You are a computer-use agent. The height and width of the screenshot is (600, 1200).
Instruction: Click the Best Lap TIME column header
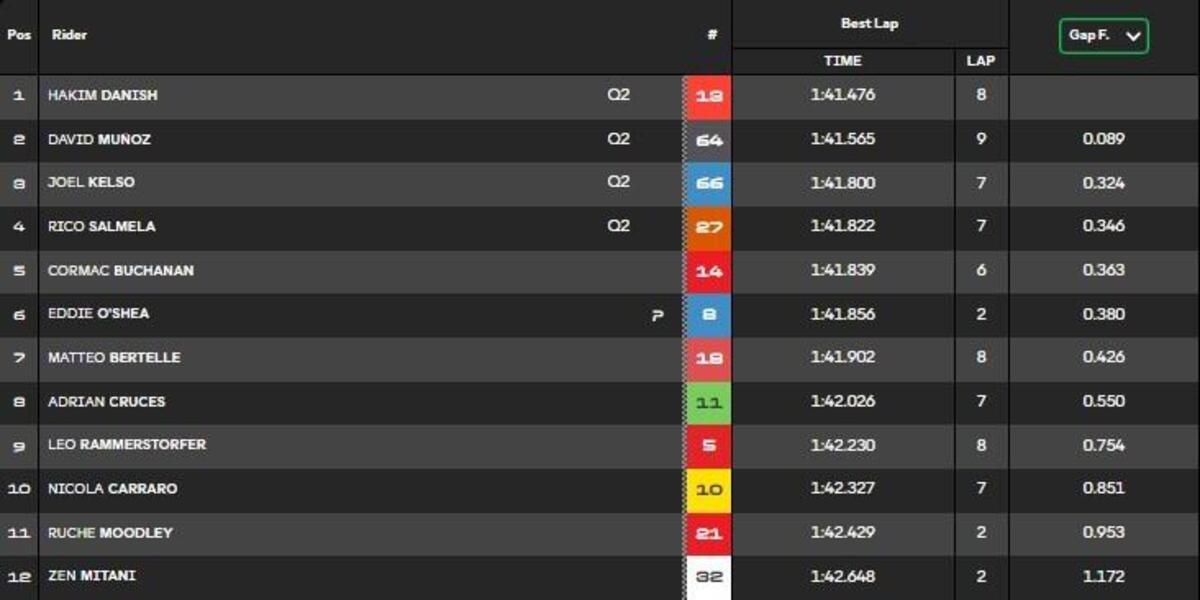(x=842, y=61)
